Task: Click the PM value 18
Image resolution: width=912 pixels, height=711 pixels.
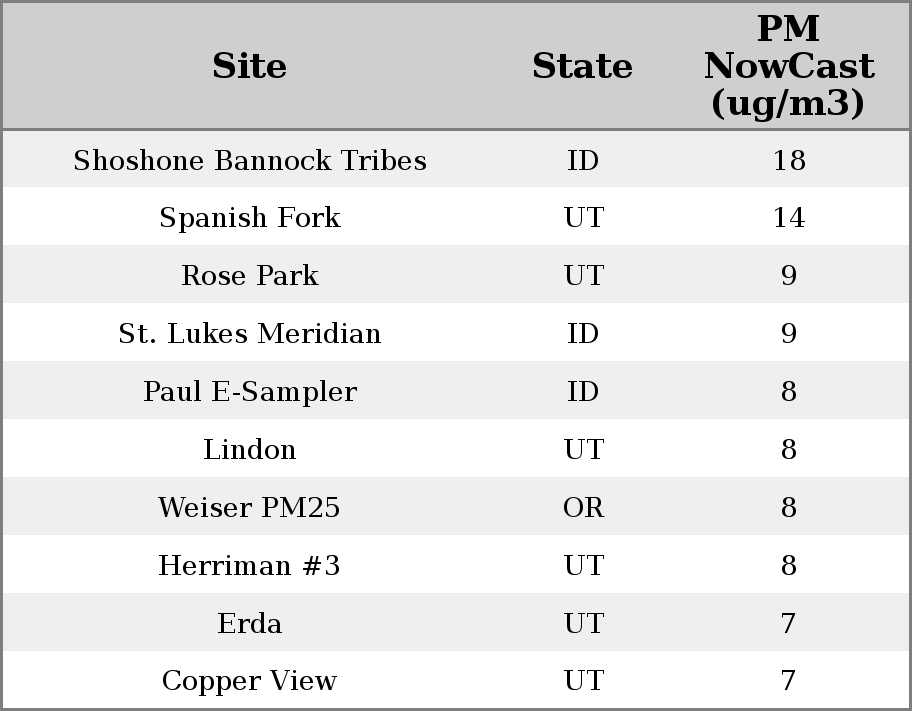Action: (x=788, y=161)
